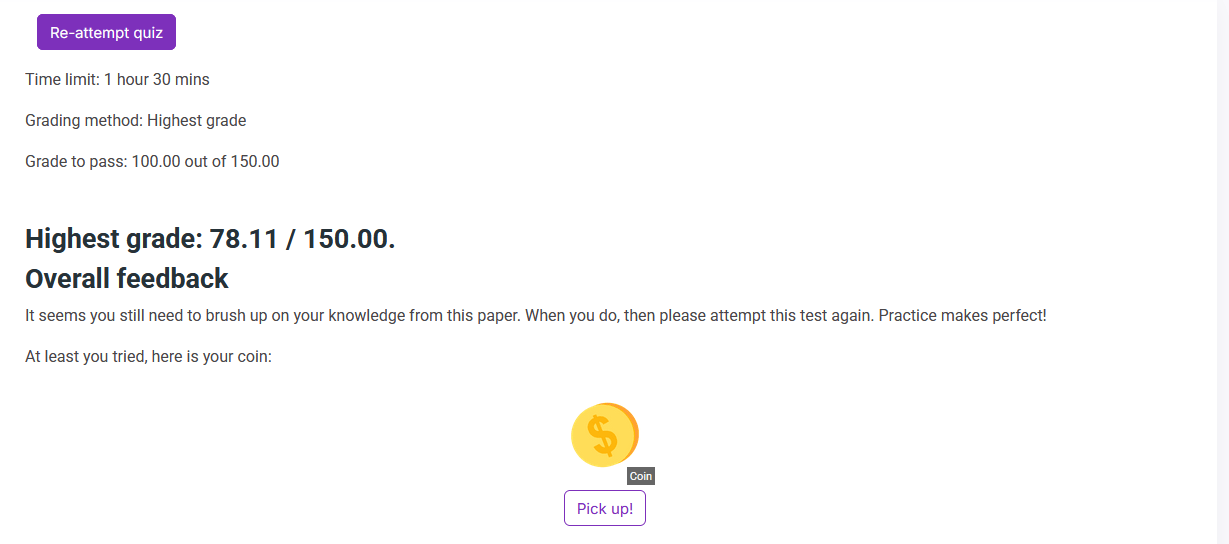The height and width of the screenshot is (544, 1229).
Task: Select the Time limit label text
Action: click(x=62, y=79)
